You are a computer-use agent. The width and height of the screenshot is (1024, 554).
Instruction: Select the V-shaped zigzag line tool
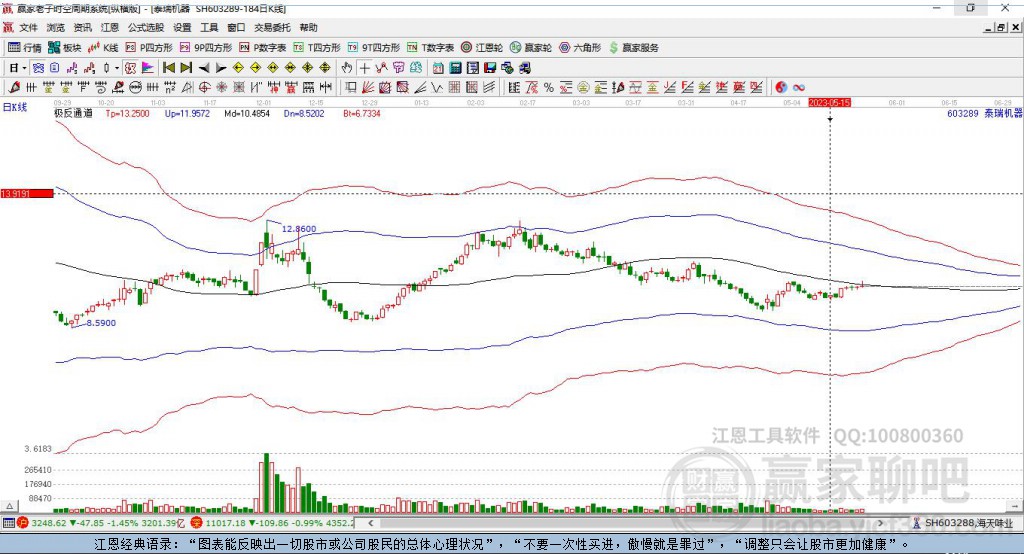tap(436, 87)
